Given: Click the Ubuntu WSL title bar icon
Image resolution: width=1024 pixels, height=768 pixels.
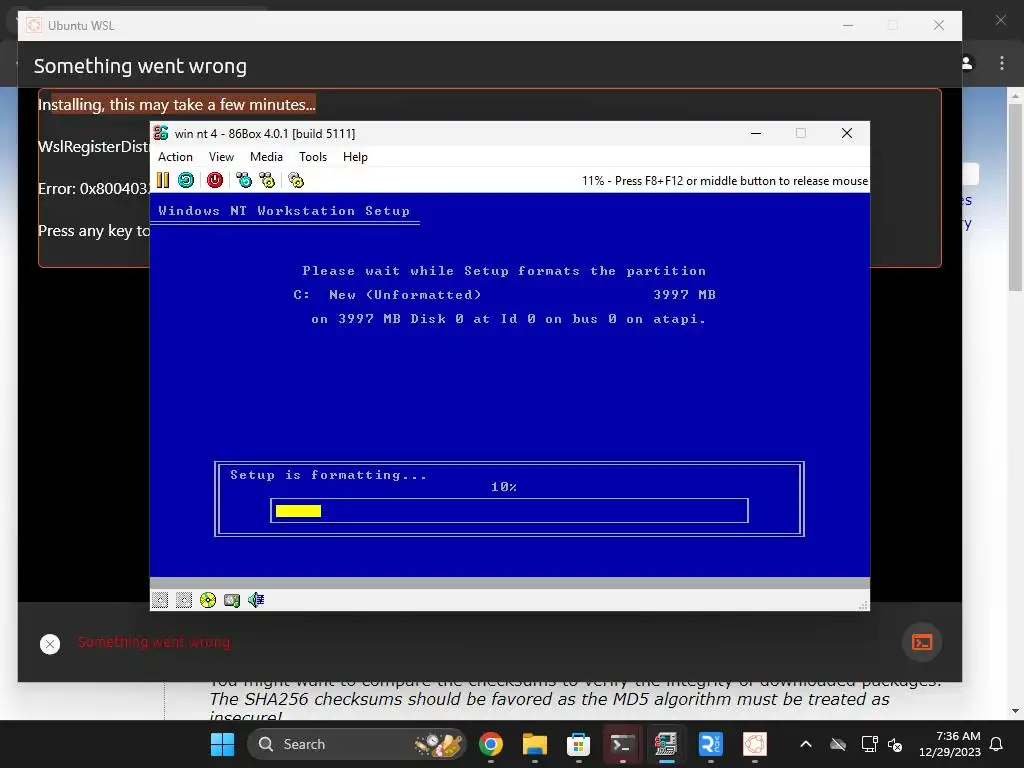Looking at the screenshot, I should [34, 25].
